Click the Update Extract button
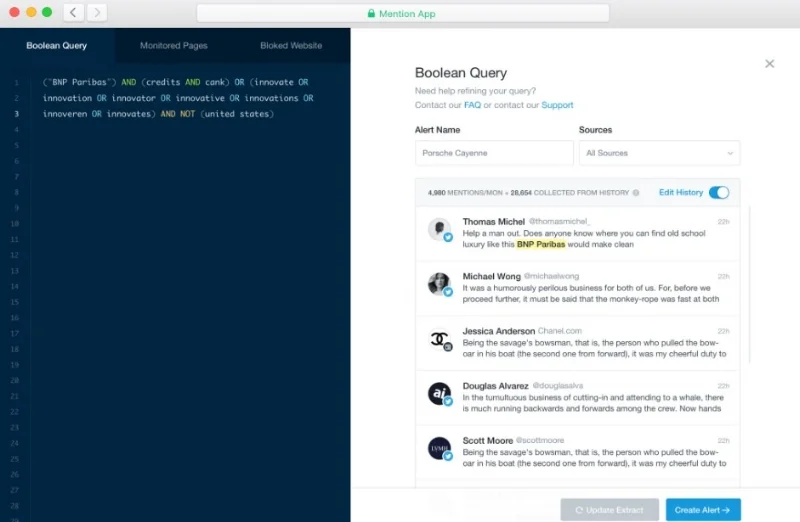Screen dimensions: 800x522 click(610, 510)
